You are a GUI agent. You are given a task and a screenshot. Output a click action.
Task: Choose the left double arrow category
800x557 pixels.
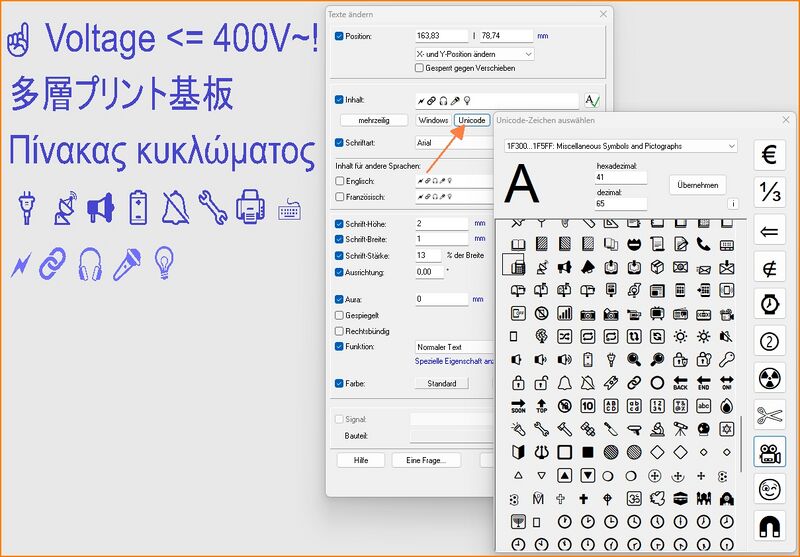769,229
